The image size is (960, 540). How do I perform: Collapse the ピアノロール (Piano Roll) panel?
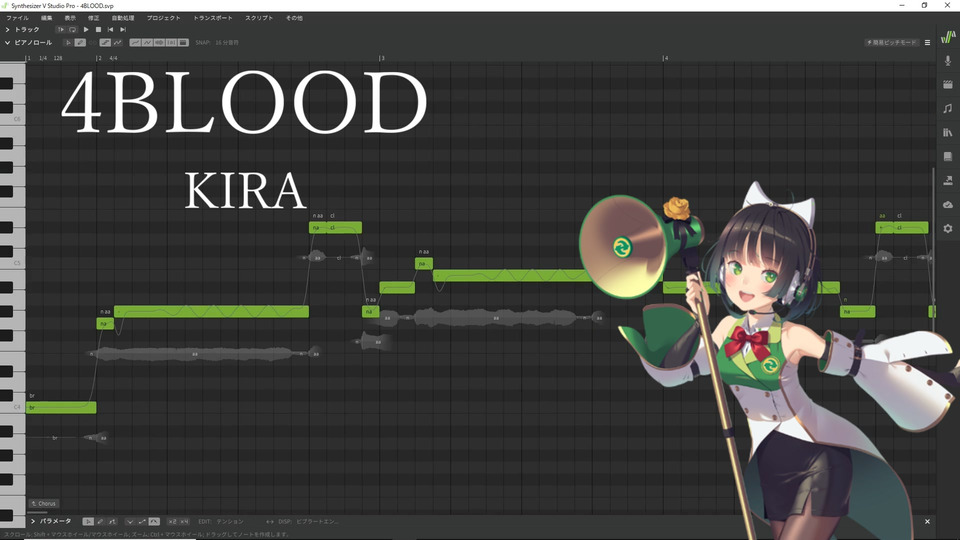(7, 43)
